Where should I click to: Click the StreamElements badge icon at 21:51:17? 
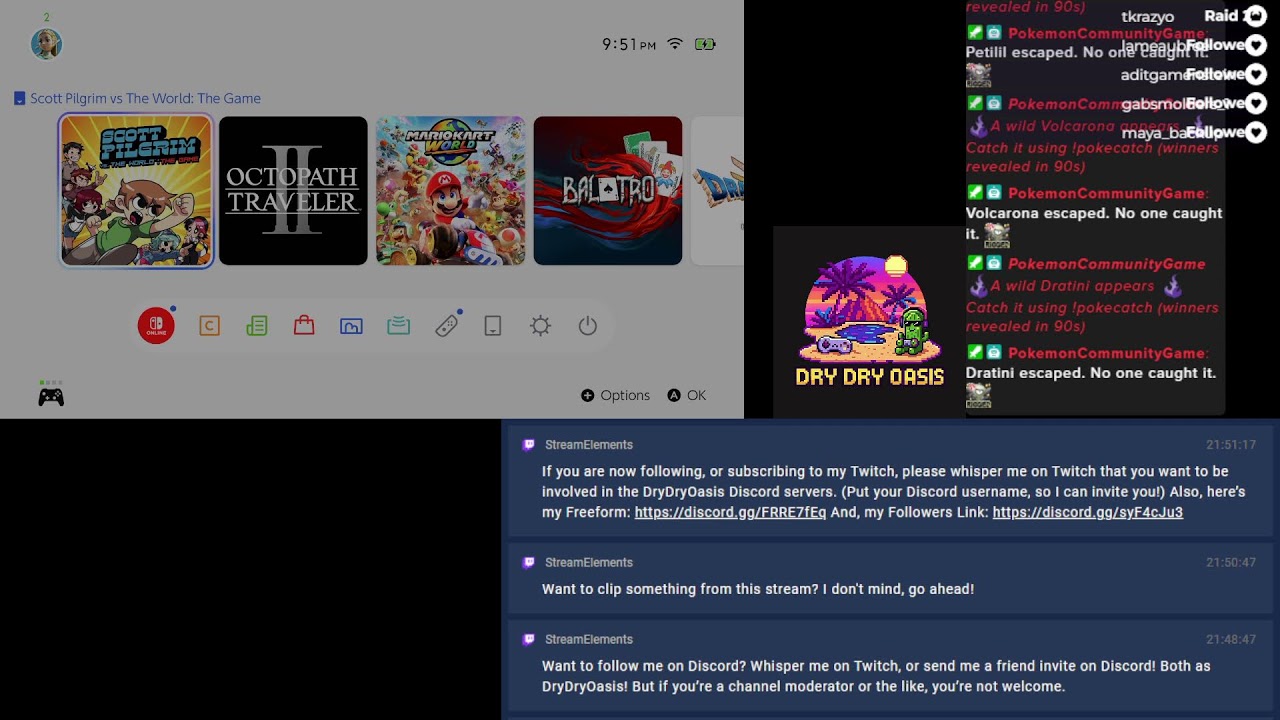coord(529,445)
